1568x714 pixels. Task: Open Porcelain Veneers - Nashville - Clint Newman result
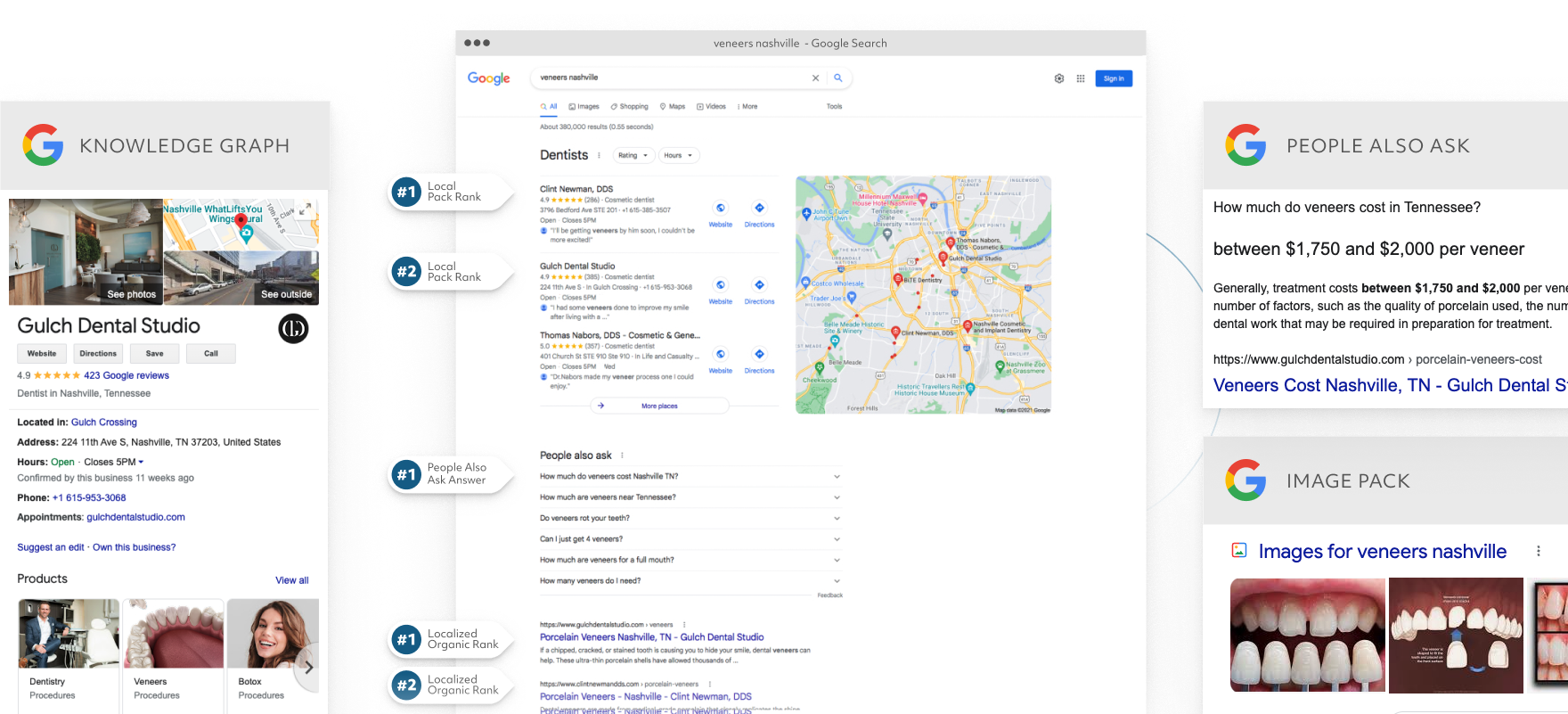coord(646,697)
